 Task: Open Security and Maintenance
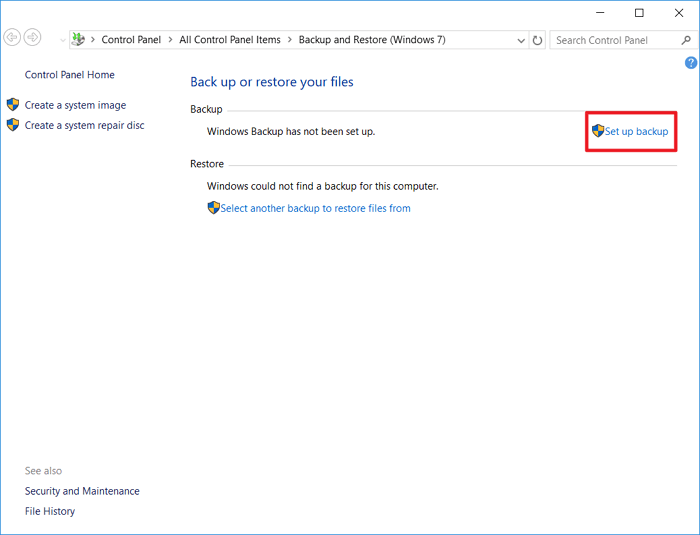[x=82, y=491]
